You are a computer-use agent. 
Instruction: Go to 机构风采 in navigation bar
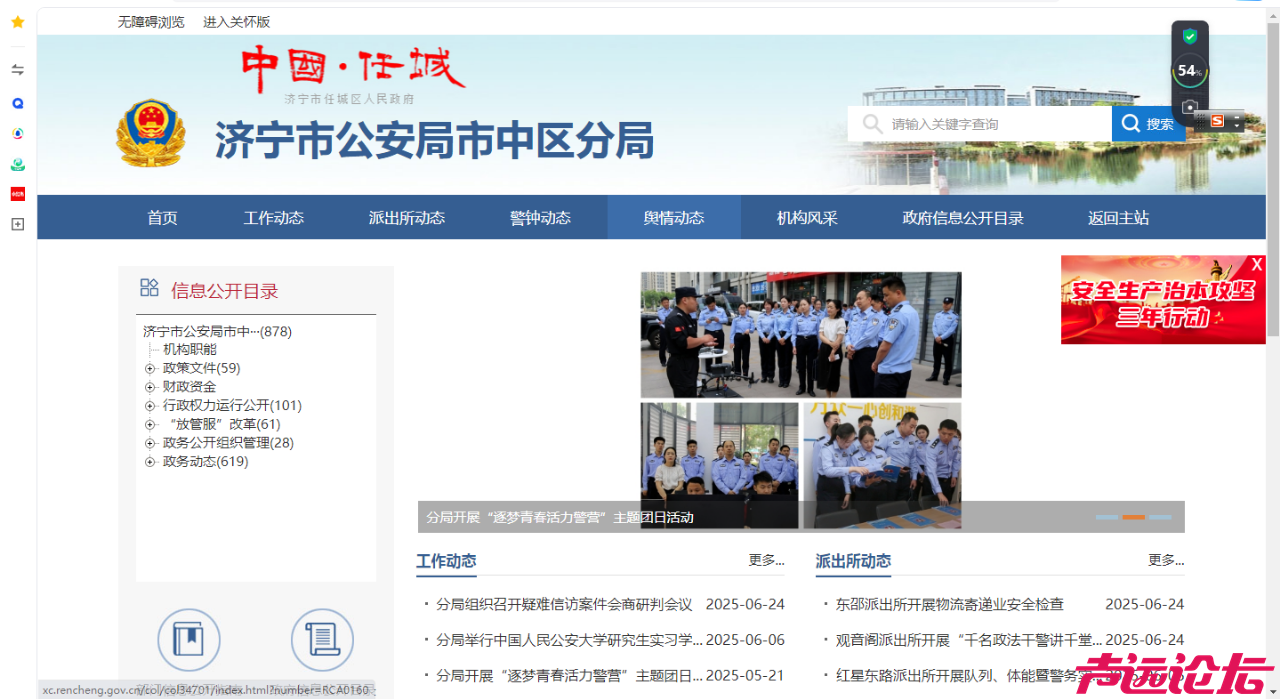tap(807, 218)
